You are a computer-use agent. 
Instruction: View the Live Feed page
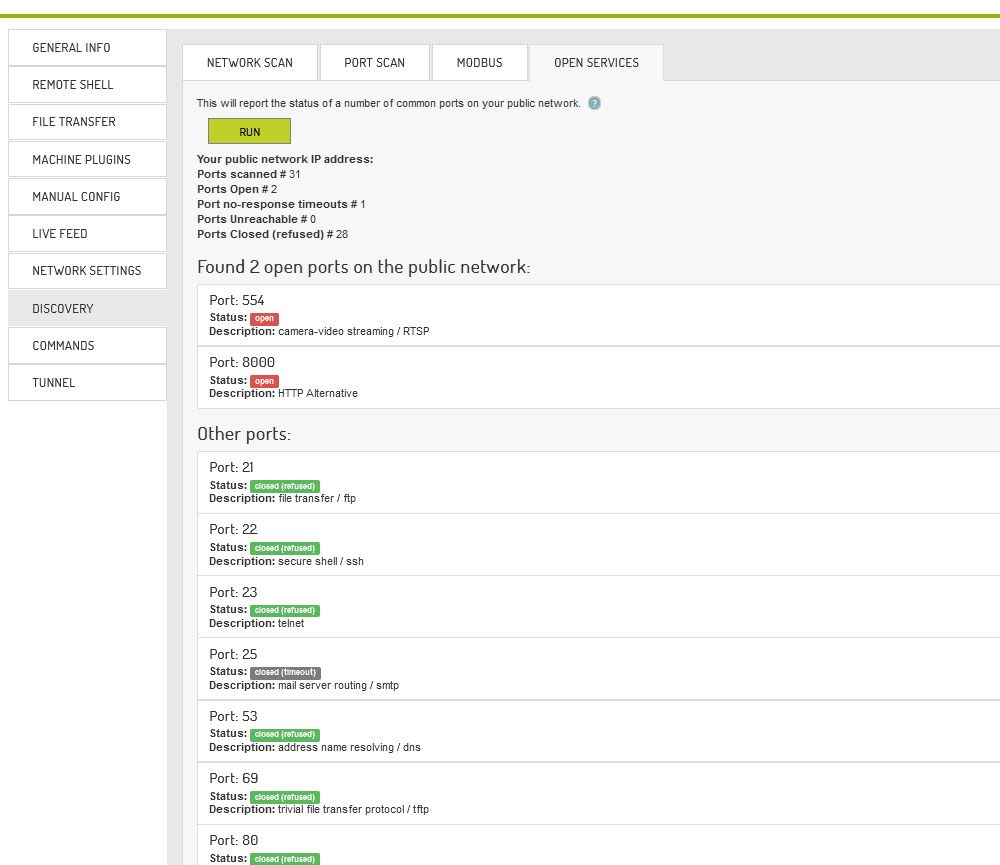[x=87, y=234]
